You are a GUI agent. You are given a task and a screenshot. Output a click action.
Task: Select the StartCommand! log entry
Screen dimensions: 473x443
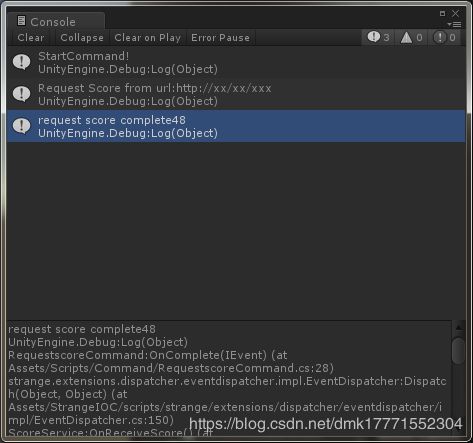pyautogui.click(x=236, y=62)
